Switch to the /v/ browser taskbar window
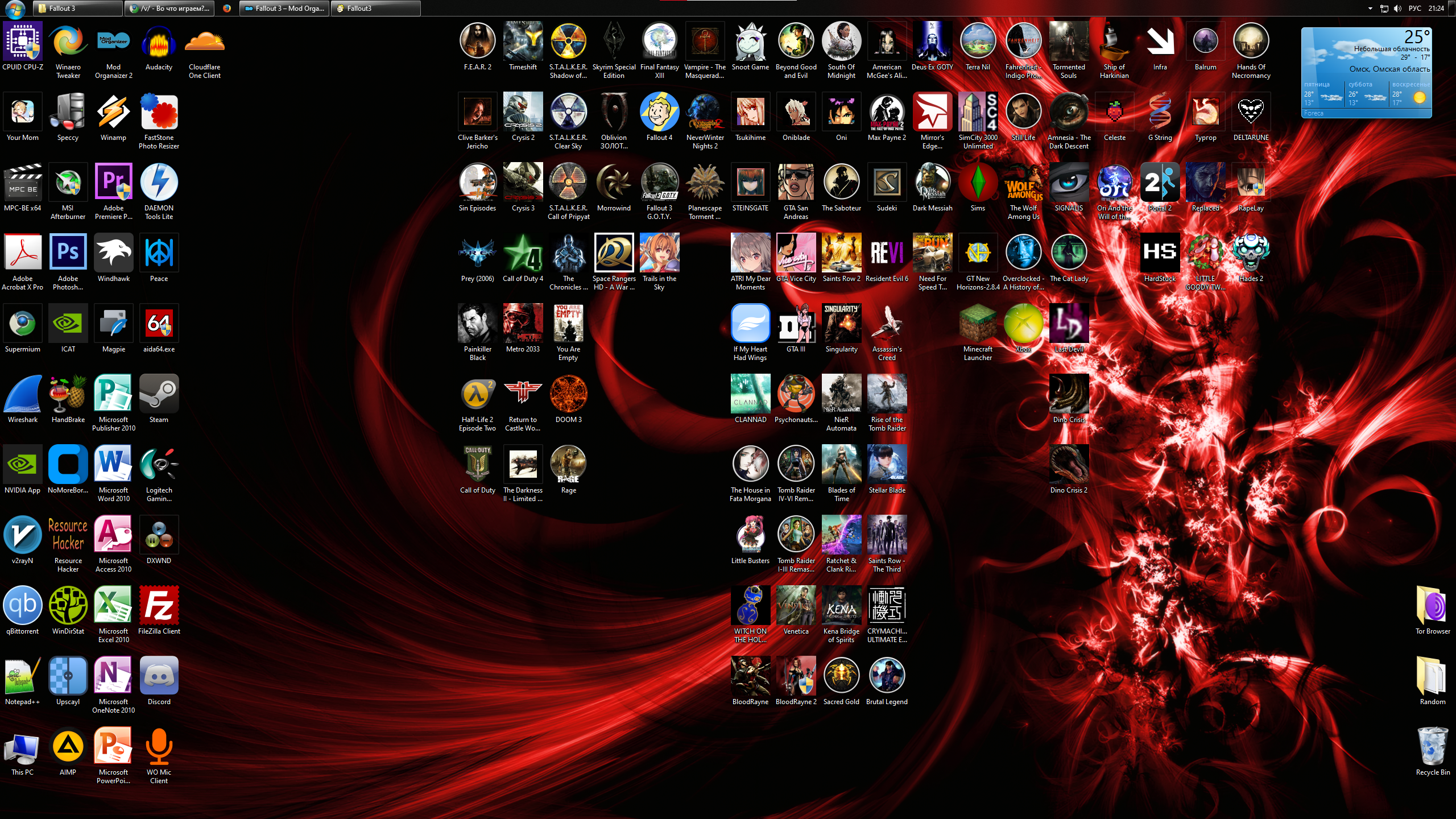The width and height of the screenshot is (1456, 819). pos(170,9)
